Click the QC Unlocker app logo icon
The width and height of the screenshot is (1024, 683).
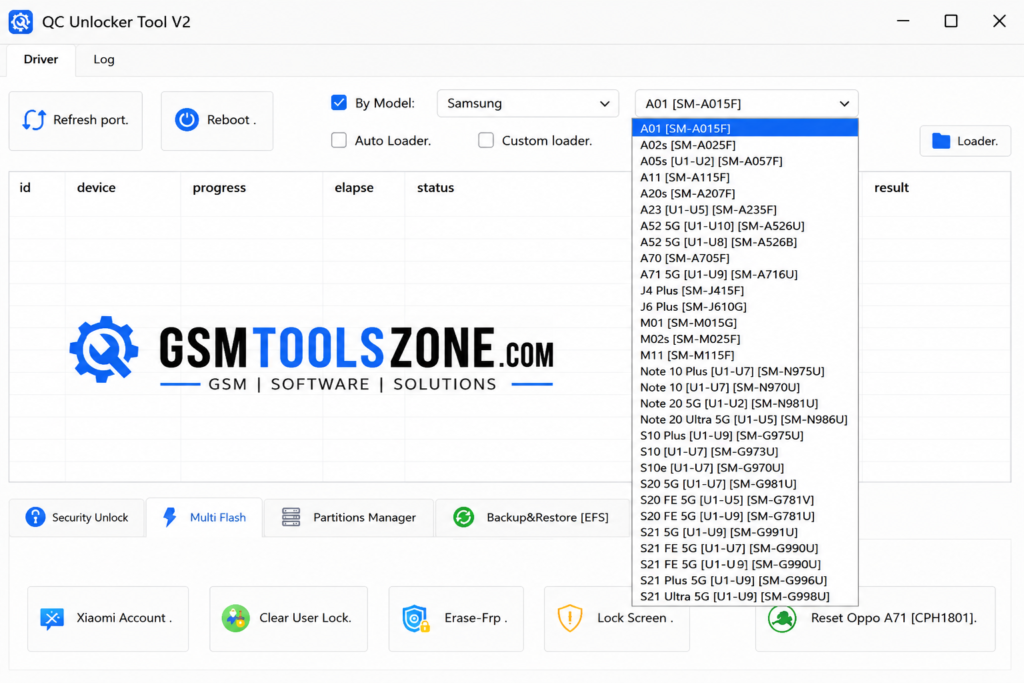(21, 22)
